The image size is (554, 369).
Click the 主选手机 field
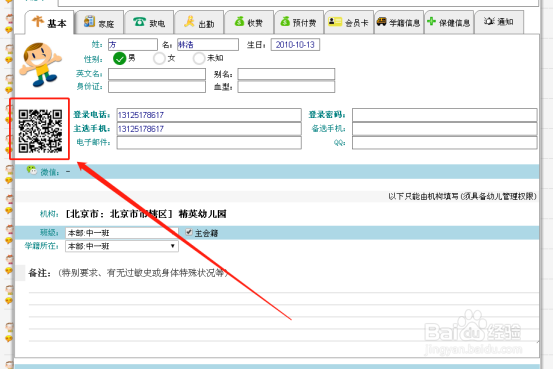pos(209,129)
